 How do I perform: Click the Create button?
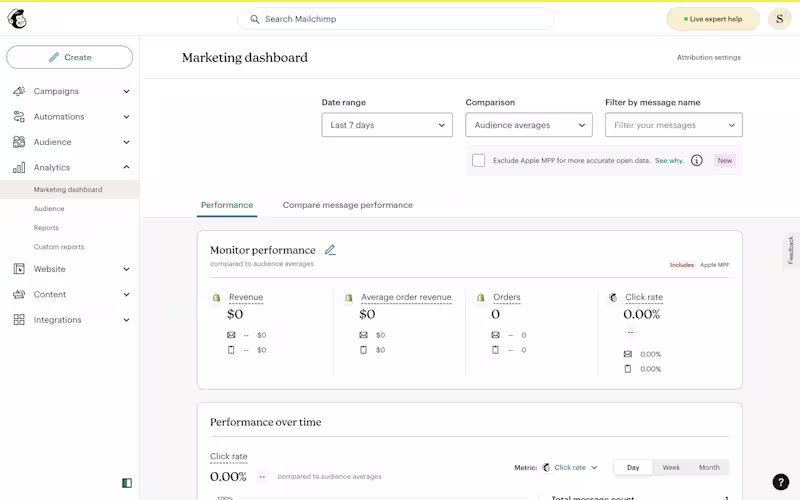(69, 57)
